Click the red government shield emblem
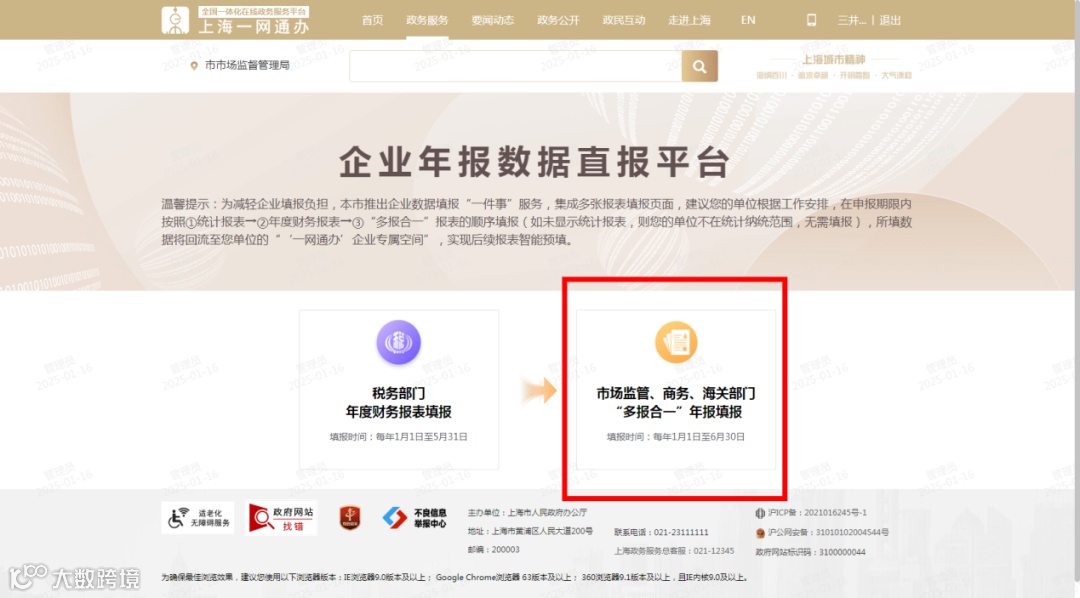The width and height of the screenshot is (1080, 598). (x=350, y=517)
